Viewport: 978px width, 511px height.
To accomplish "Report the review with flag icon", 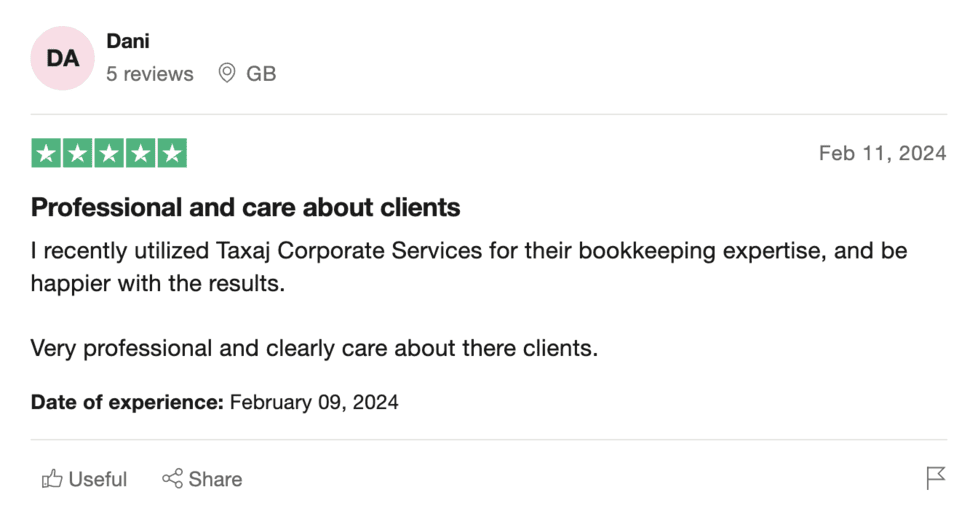I will [936, 478].
